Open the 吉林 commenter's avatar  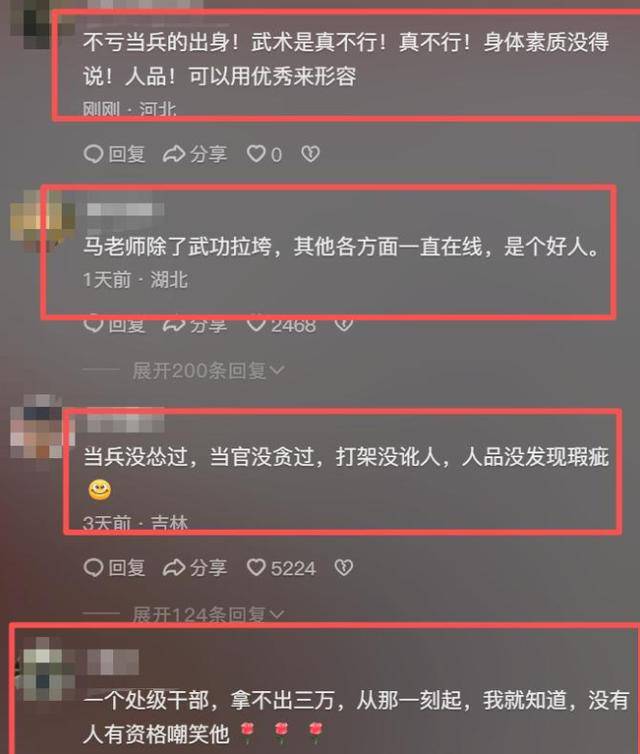42,427
